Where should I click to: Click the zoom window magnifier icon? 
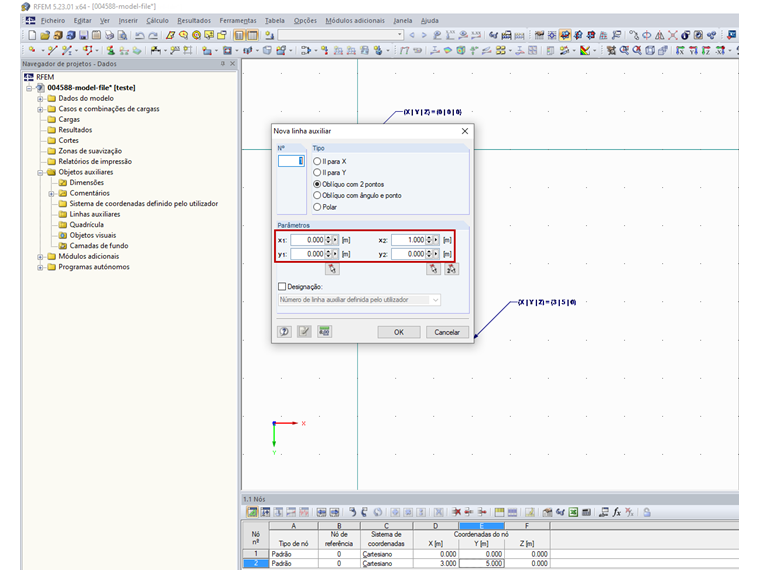pyautogui.click(x=624, y=50)
